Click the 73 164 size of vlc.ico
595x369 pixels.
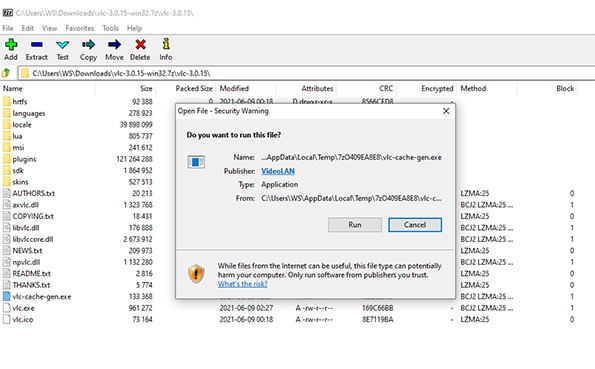tap(142, 319)
